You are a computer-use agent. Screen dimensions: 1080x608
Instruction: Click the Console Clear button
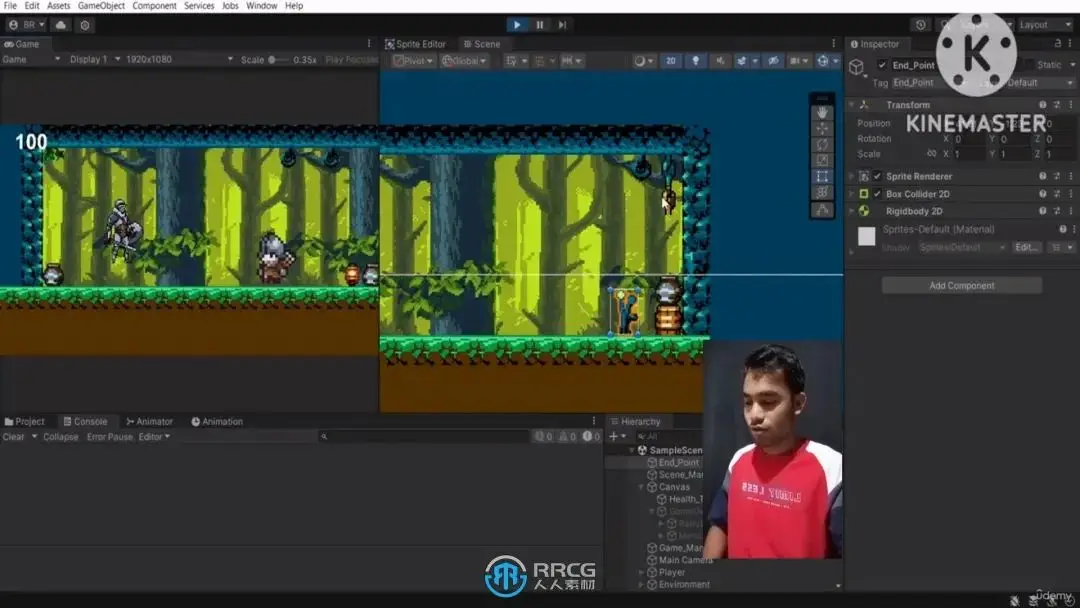13,437
